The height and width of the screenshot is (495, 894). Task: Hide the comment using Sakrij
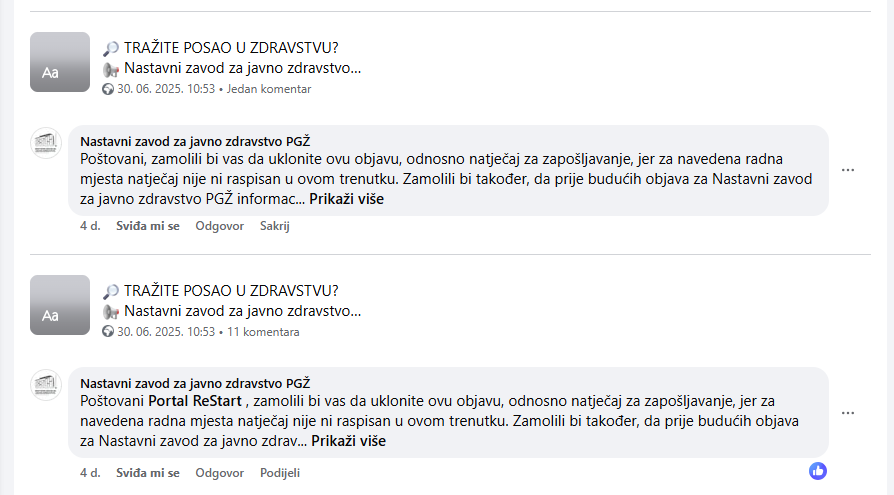274,226
